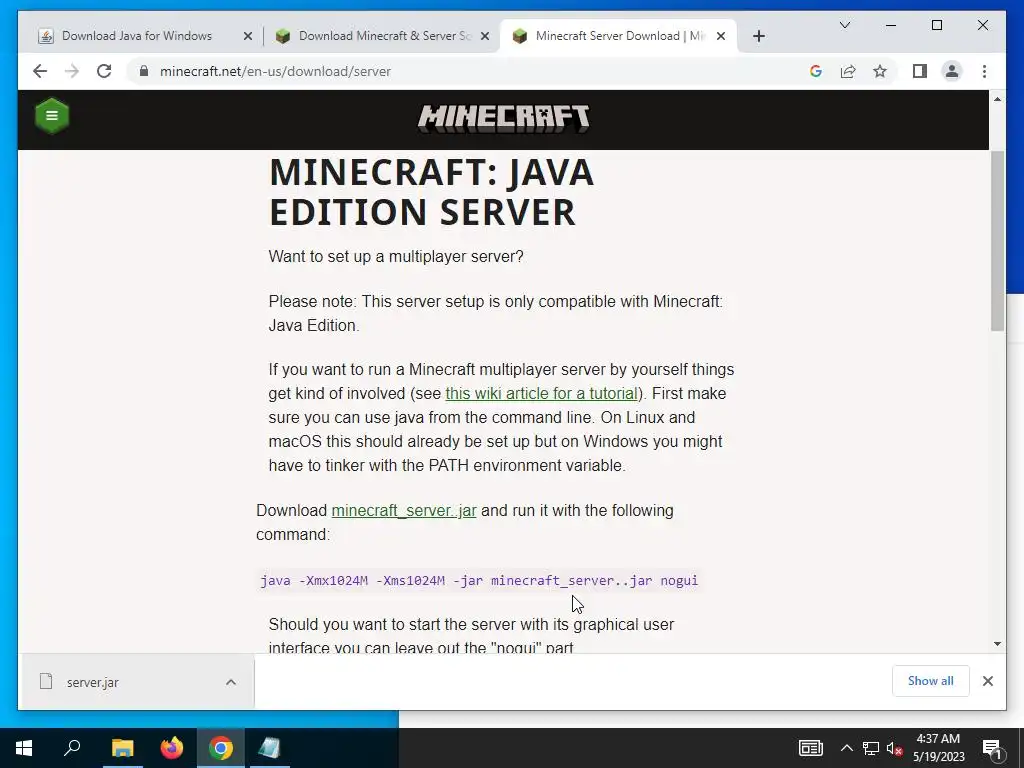The image size is (1024, 768).
Task: Switch to Download Minecraft & Server Software tab
Action: tap(384, 36)
